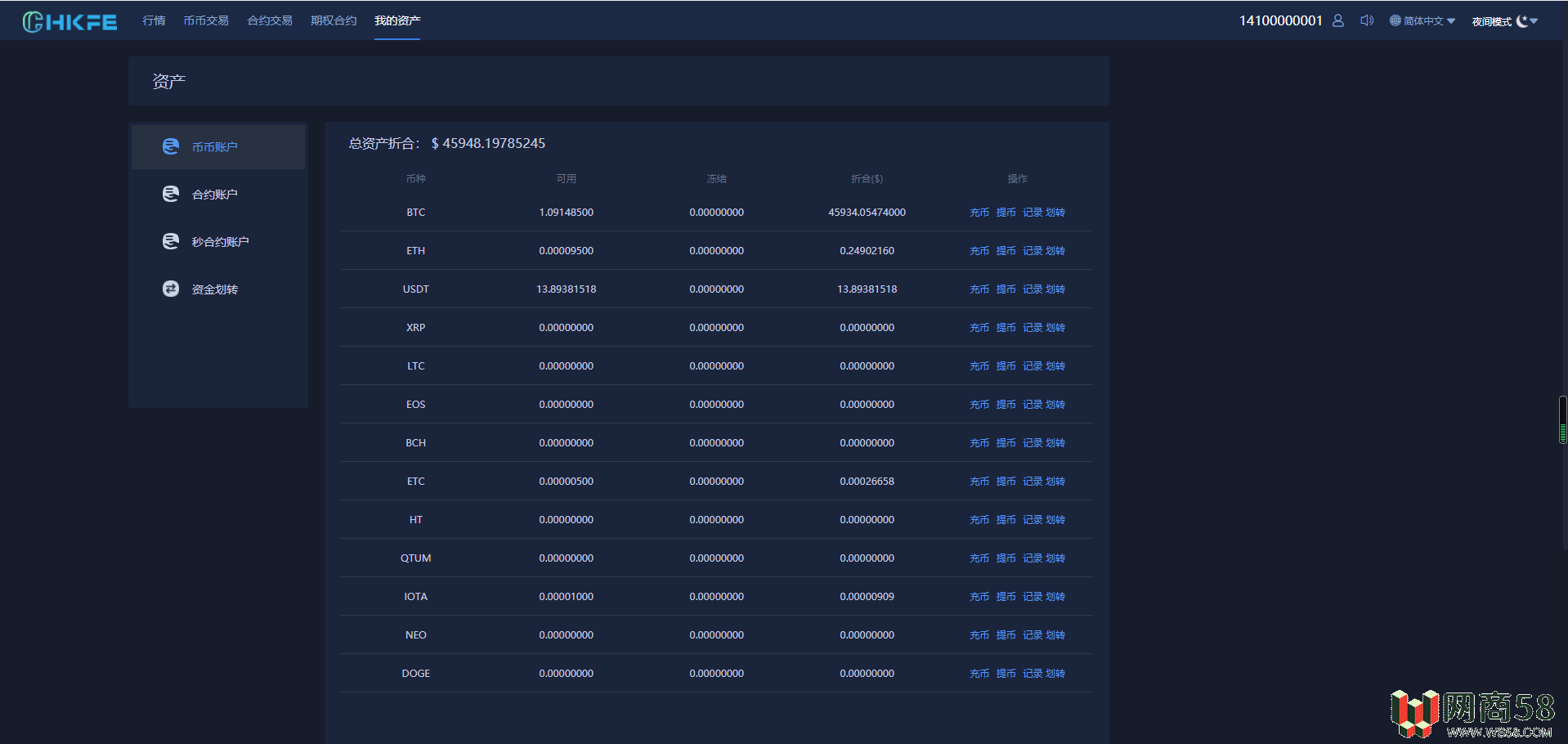The width and height of the screenshot is (1568, 744).
Task: Click 充币 for USDT row
Action: (x=979, y=289)
